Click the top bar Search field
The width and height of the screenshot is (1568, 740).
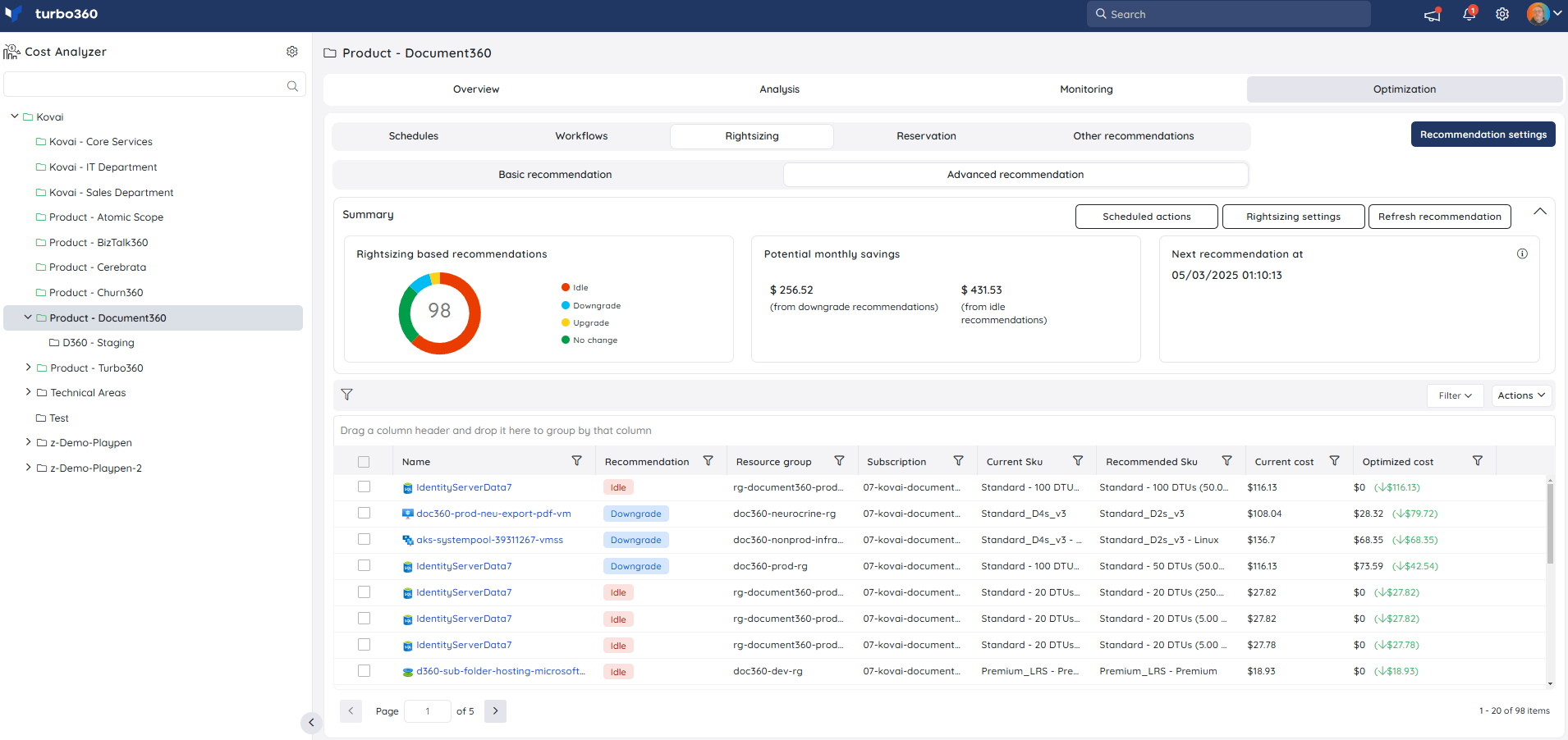[x=1228, y=14]
